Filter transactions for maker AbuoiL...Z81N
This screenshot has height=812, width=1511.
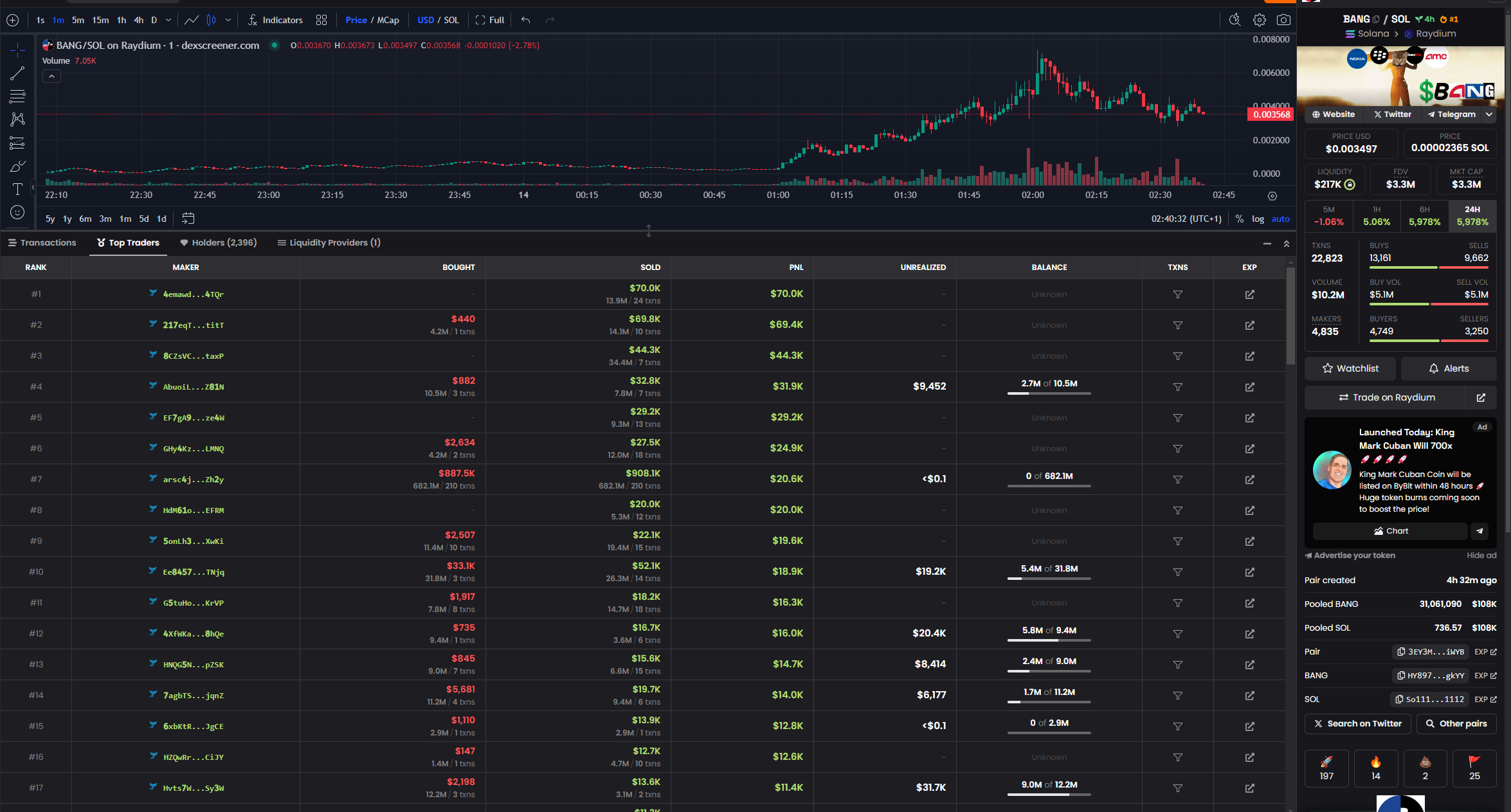coord(1177,387)
